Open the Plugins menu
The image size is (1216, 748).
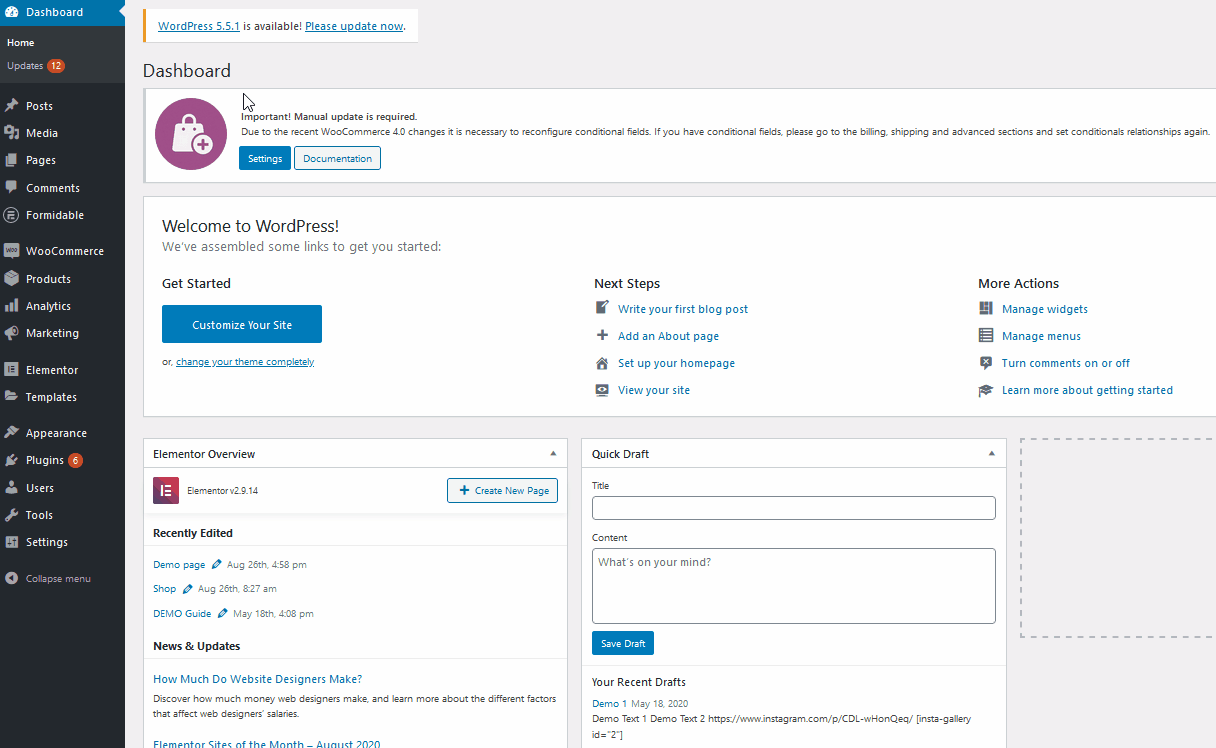[x=45, y=460]
